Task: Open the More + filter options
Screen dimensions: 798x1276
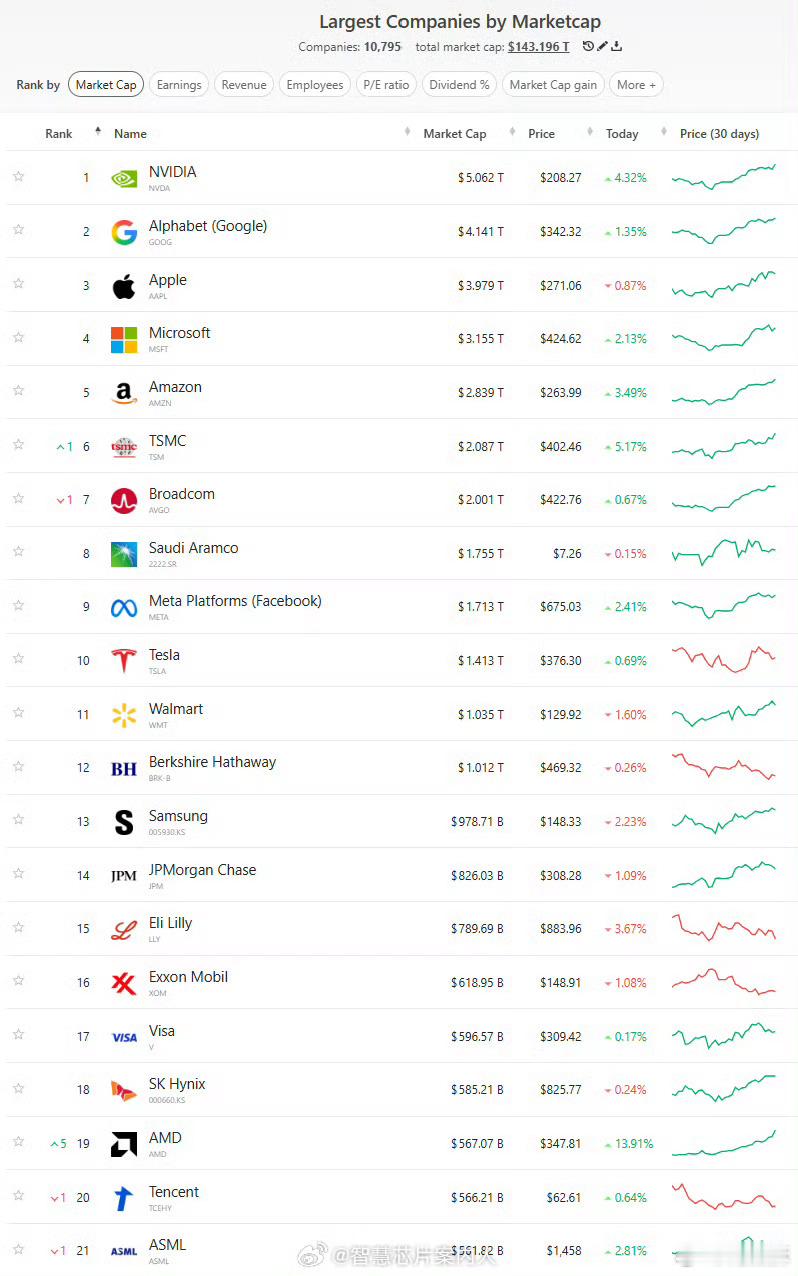Action: point(636,84)
